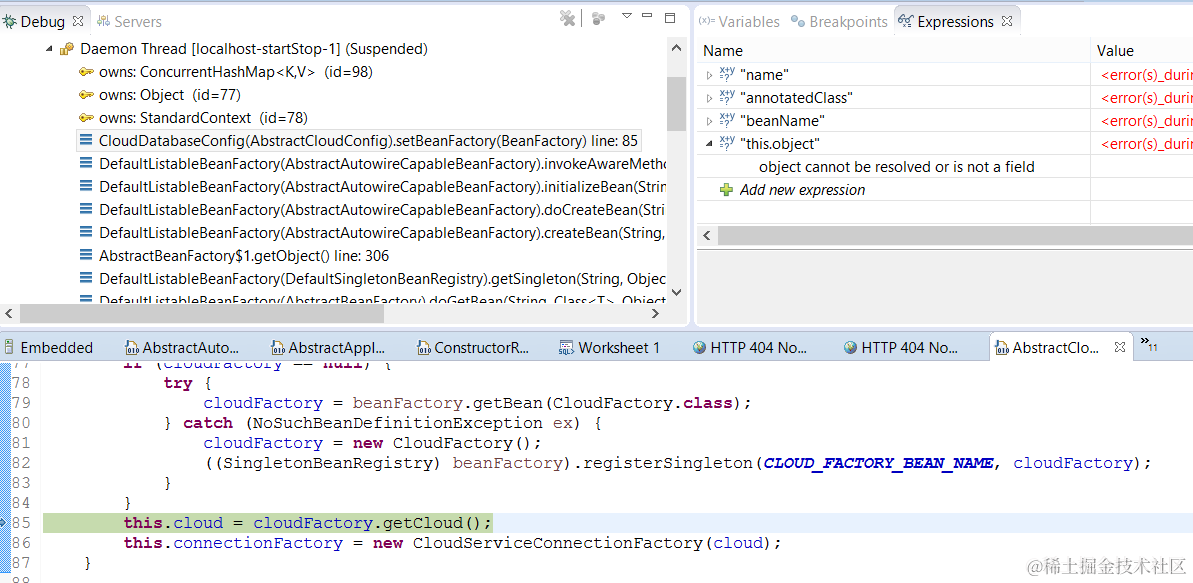Select the Debug tab

click(43, 22)
